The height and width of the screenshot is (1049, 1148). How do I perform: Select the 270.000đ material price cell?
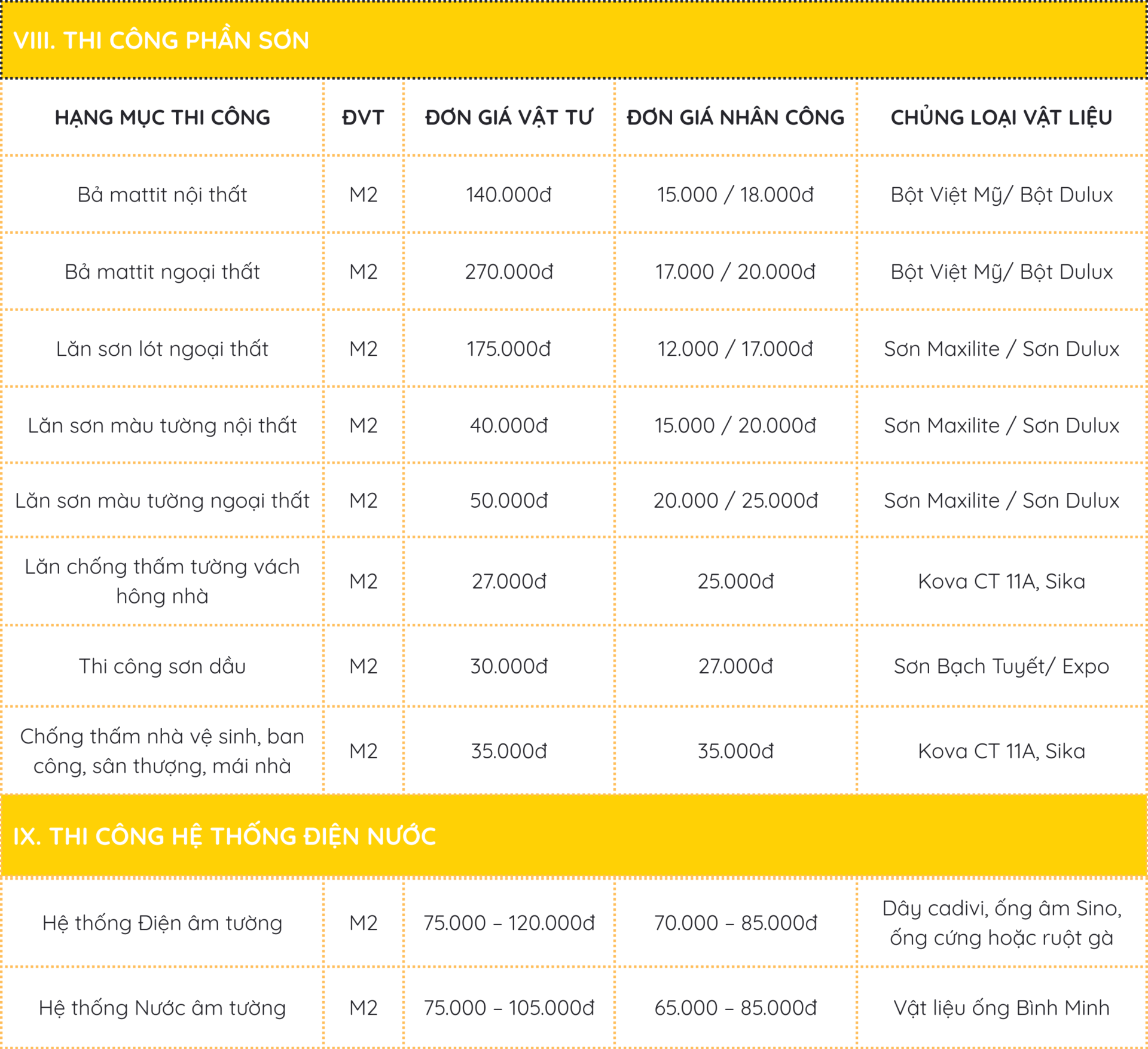tap(509, 272)
